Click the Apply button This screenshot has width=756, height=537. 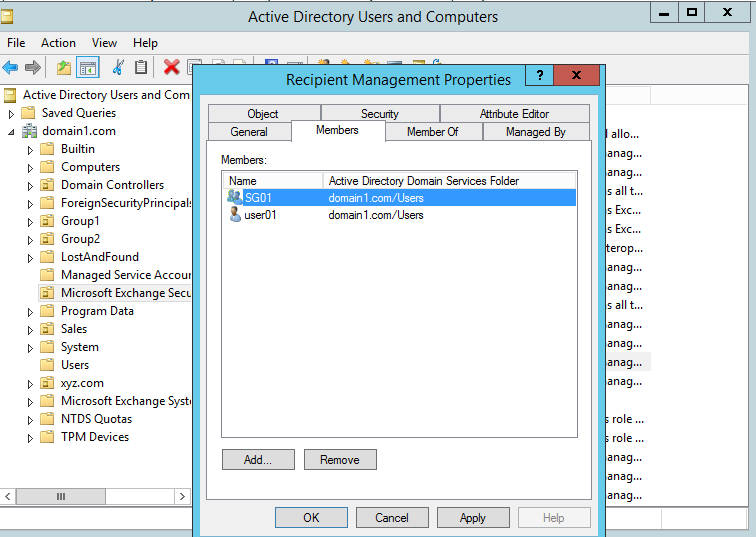coord(473,517)
